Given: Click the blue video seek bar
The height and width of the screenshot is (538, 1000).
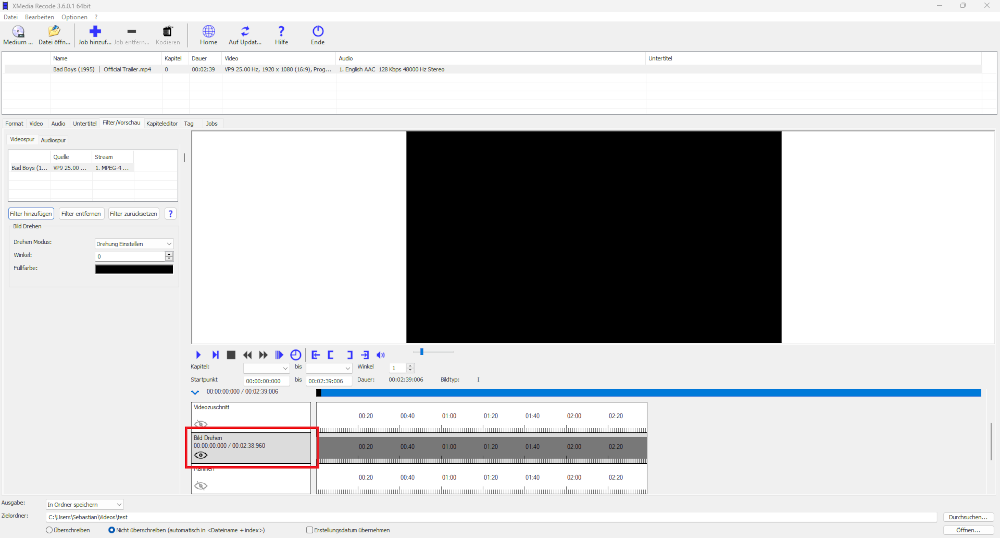Looking at the screenshot, I should point(649,393).
